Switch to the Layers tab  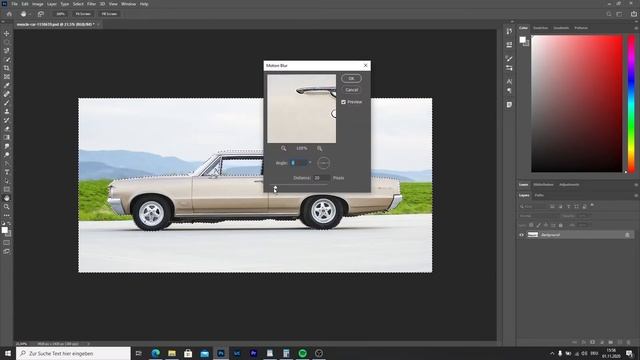coord(524,195)
